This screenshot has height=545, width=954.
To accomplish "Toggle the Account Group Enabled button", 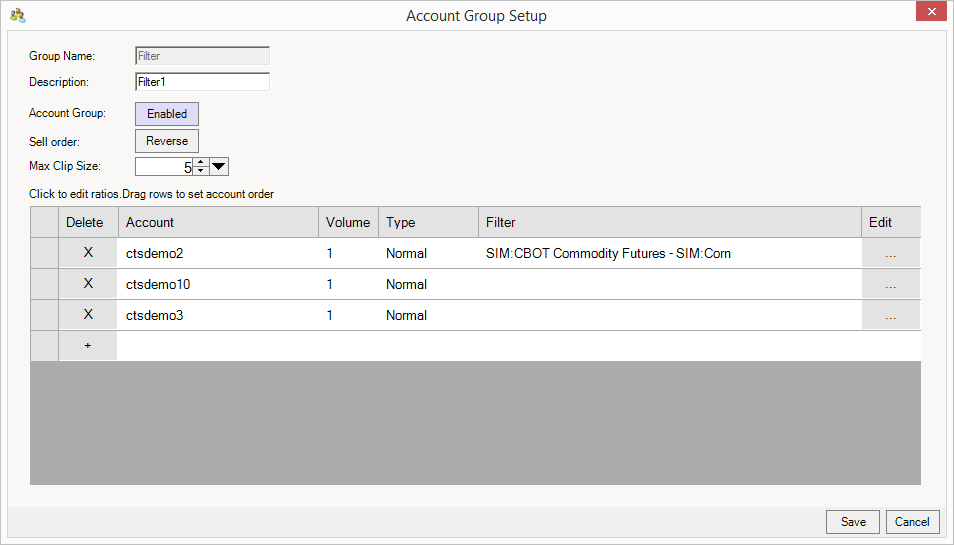I will coord(167,114).
